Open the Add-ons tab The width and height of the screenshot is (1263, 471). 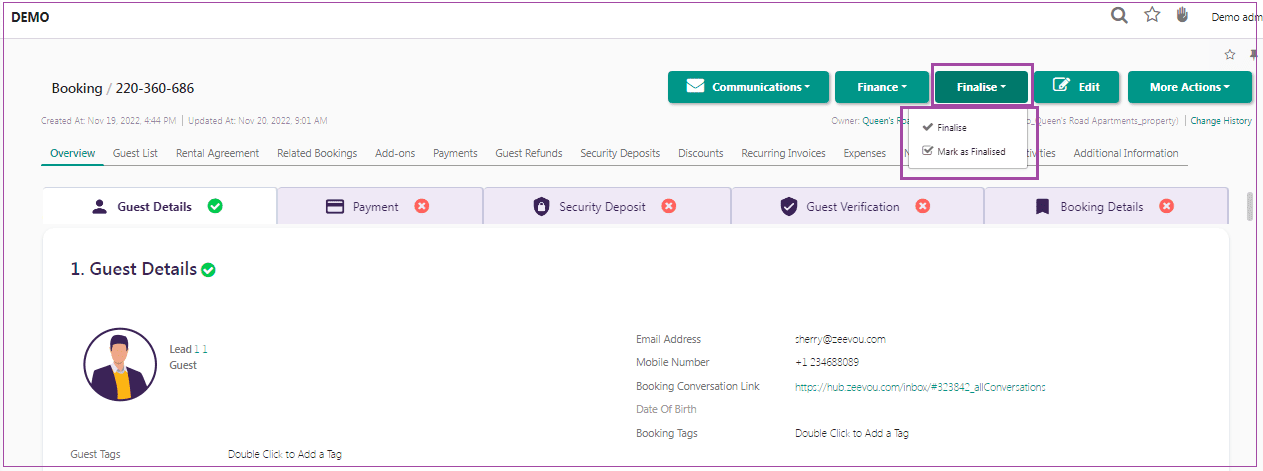point(395,153)
